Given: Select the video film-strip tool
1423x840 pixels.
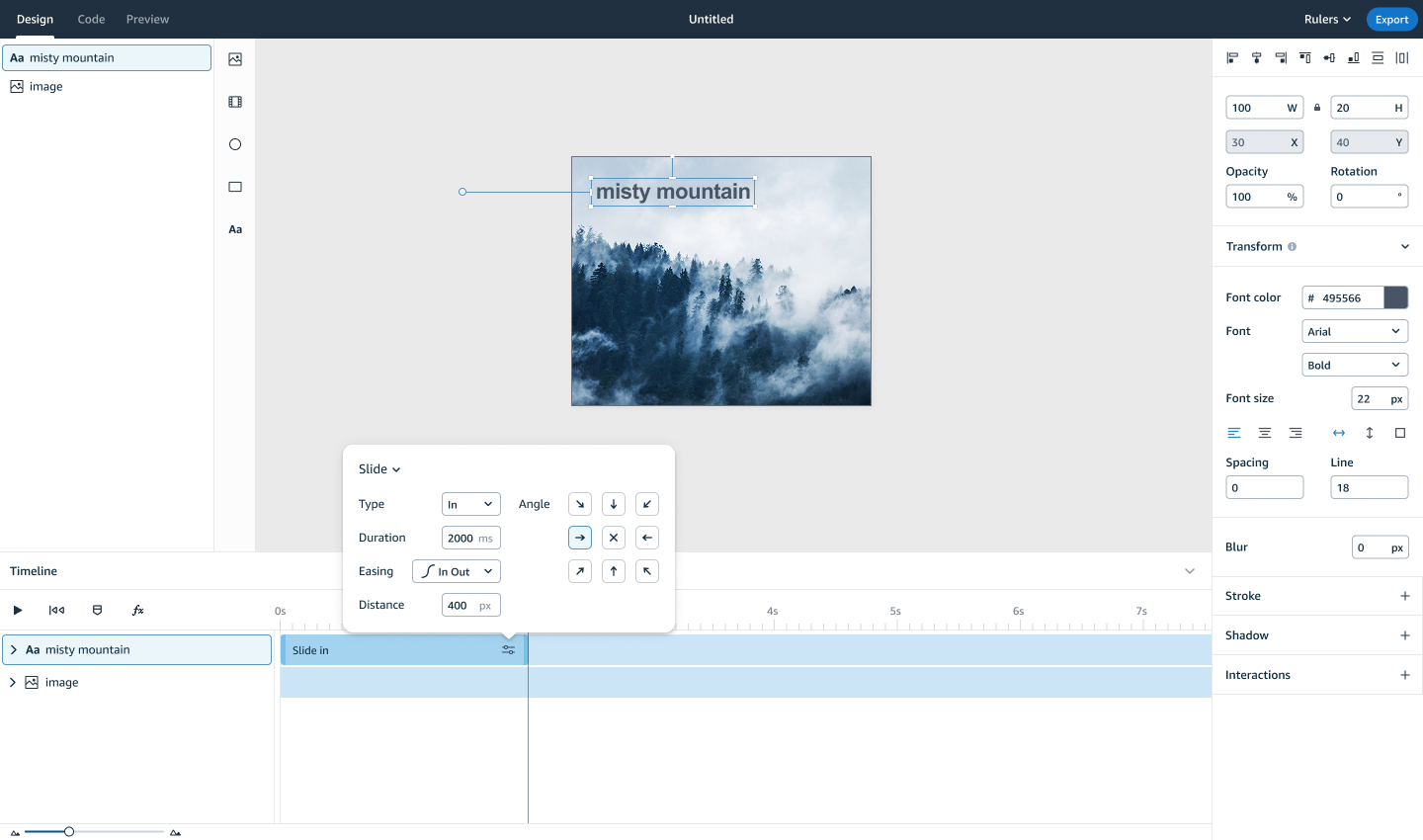Looking at the screenshot, I should coord(235,102).
